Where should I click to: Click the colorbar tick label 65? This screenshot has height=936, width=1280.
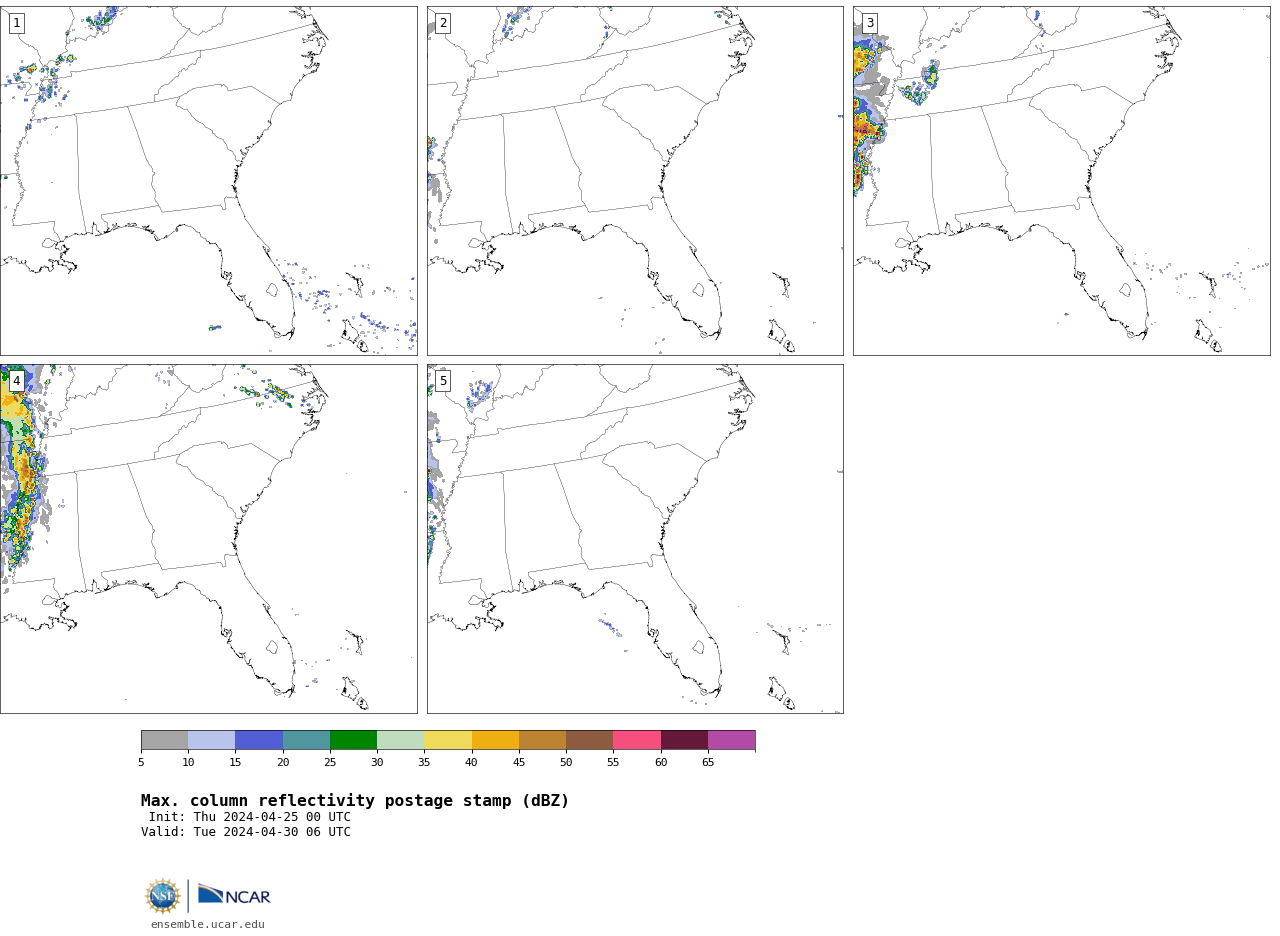coord(708,763)
